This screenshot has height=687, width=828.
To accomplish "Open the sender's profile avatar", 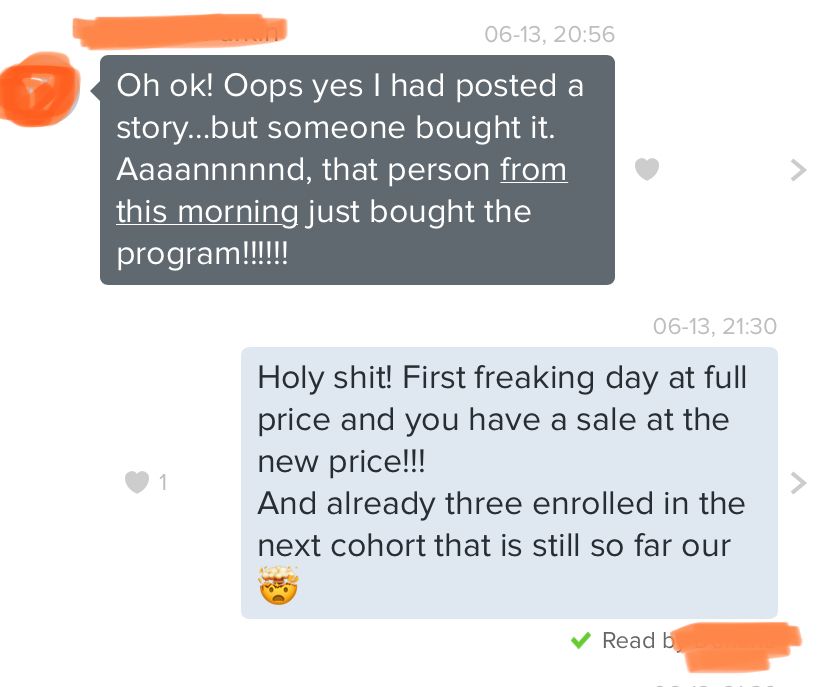I will coord(38,89).
